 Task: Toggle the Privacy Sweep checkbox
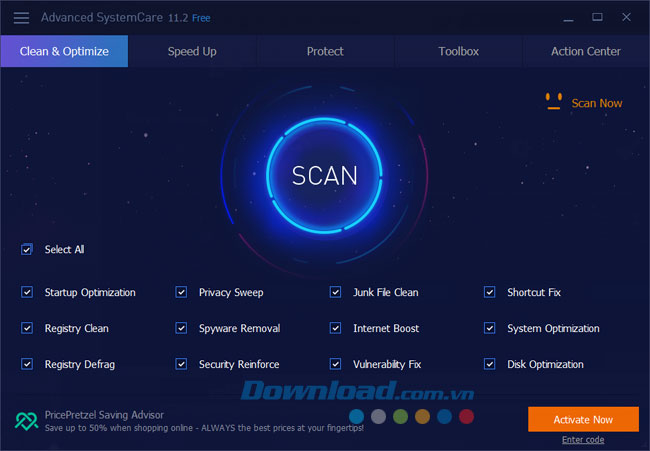point(181,292)
